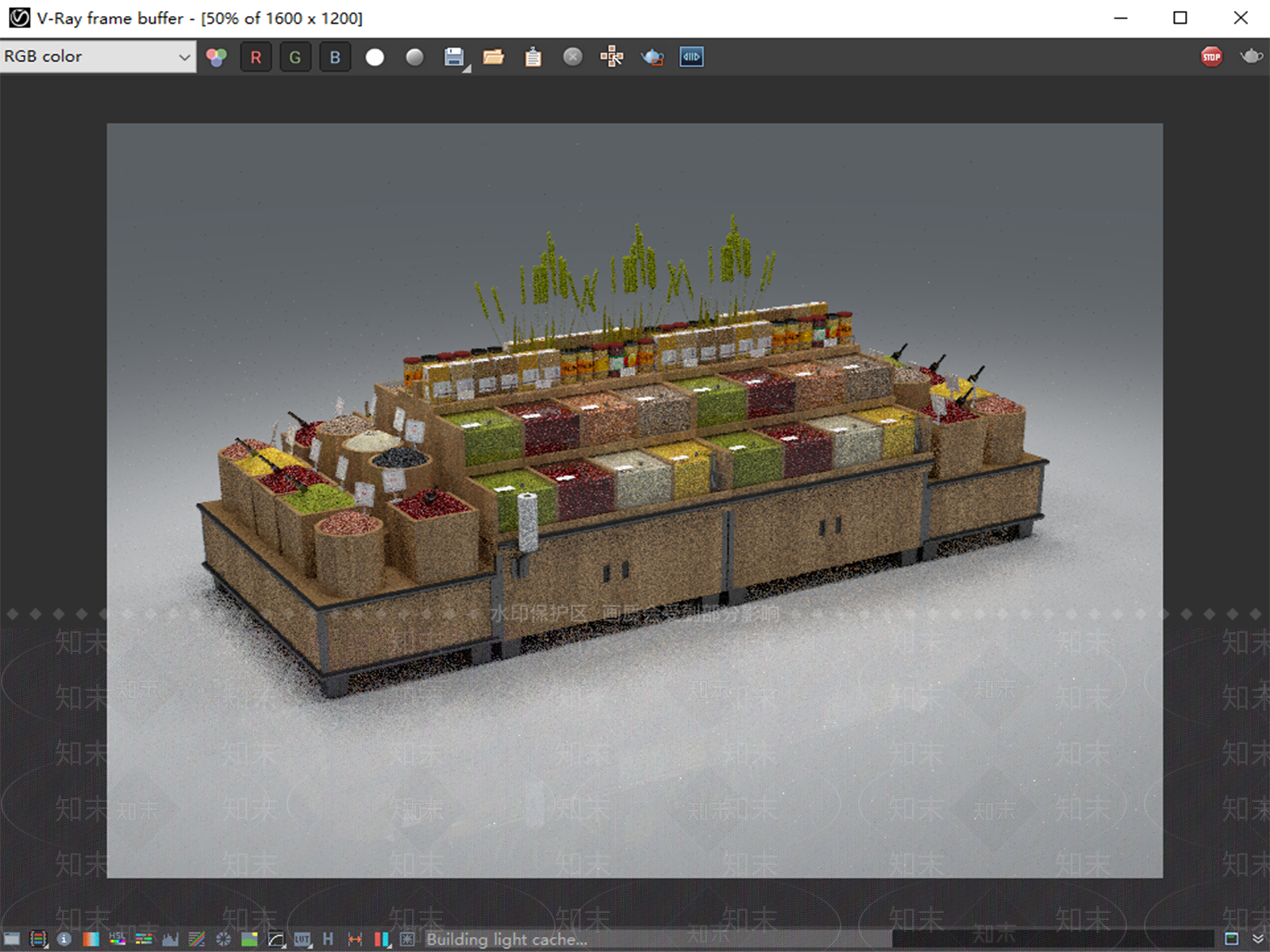1270x952 pixels.
Task: Switch to alpha channel white circle
Action: (x=375, y=57)
